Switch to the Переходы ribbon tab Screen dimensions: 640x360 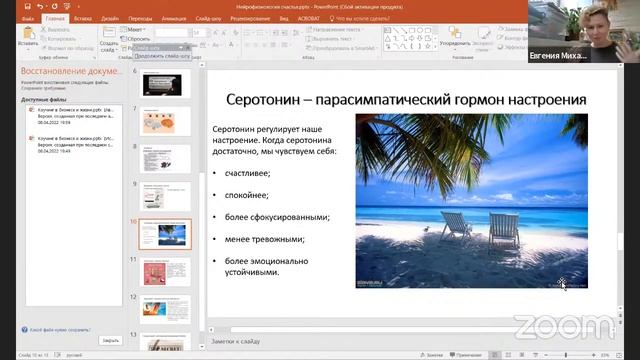click(140, 18)
